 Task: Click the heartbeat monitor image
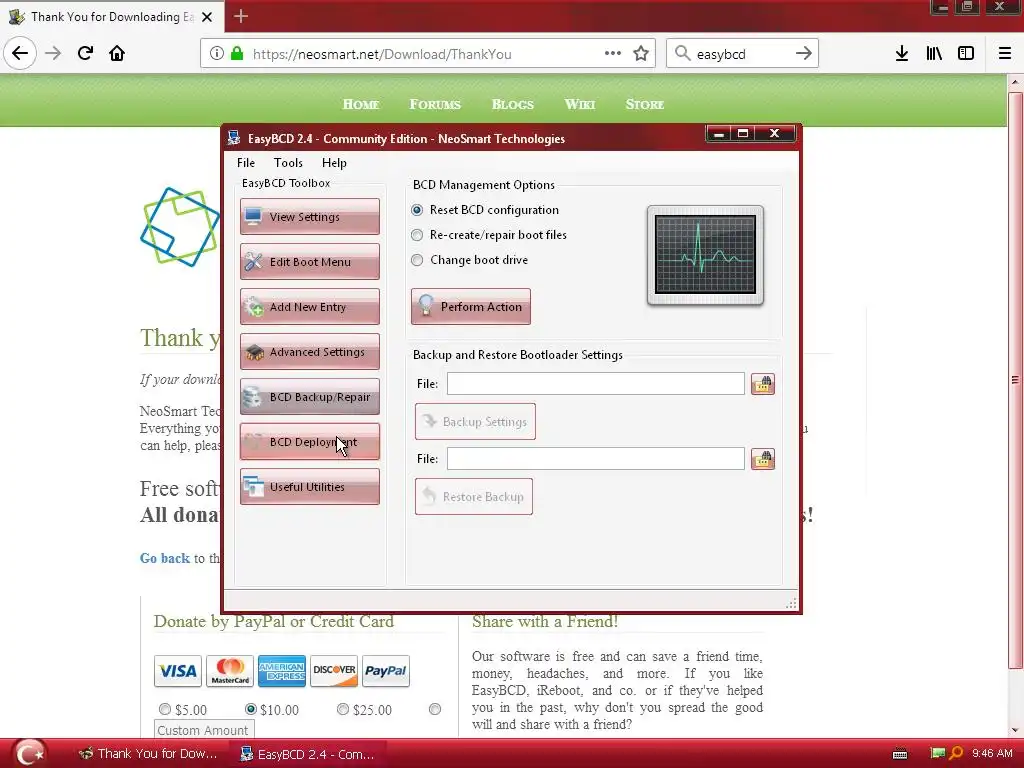pyautogui.click(x=705, y=255)
